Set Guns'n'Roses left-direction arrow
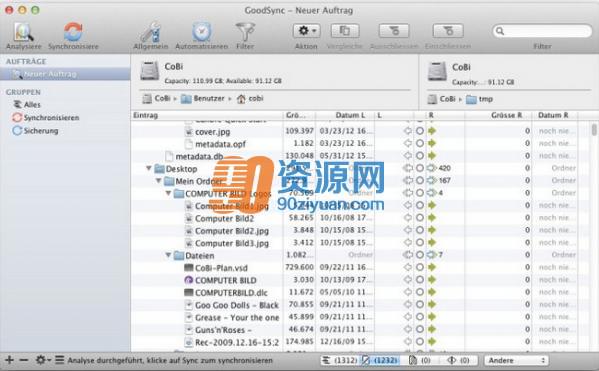 pyautogui.click(x=408, y=329)
